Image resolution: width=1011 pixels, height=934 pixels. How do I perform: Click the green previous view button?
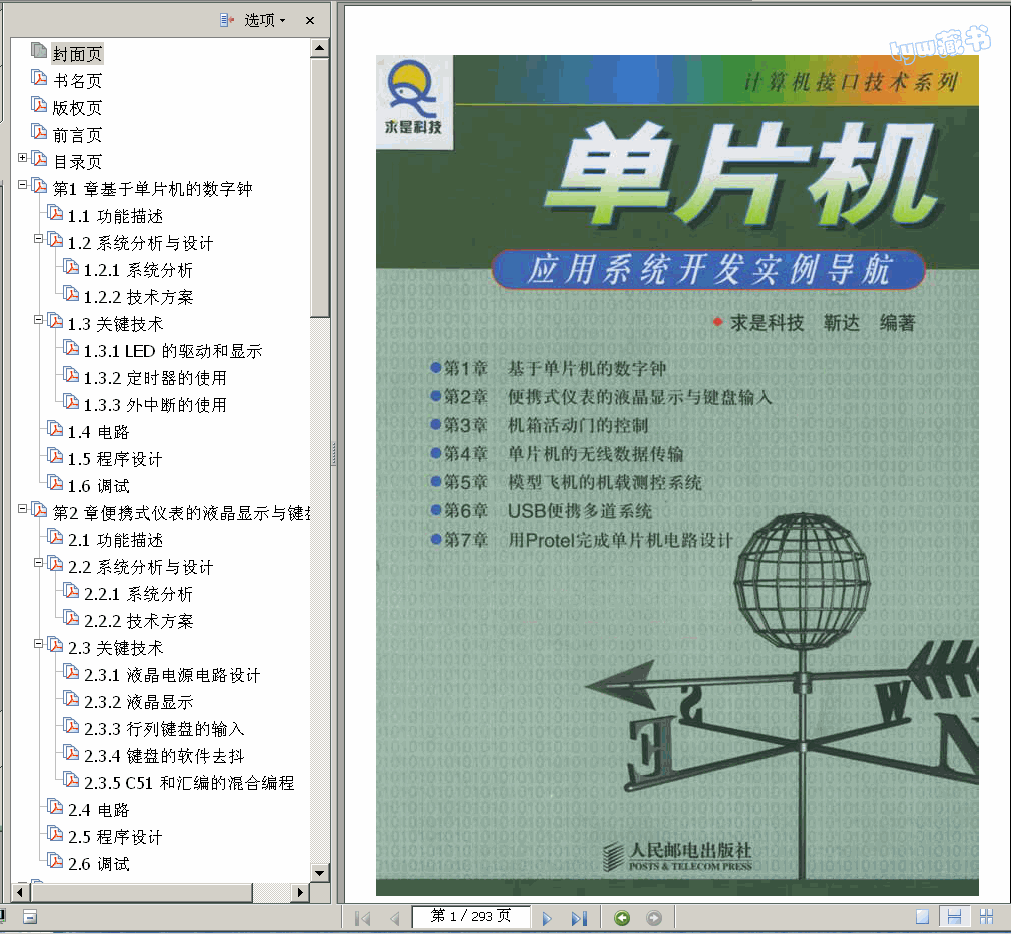click(x=622, y=918)
